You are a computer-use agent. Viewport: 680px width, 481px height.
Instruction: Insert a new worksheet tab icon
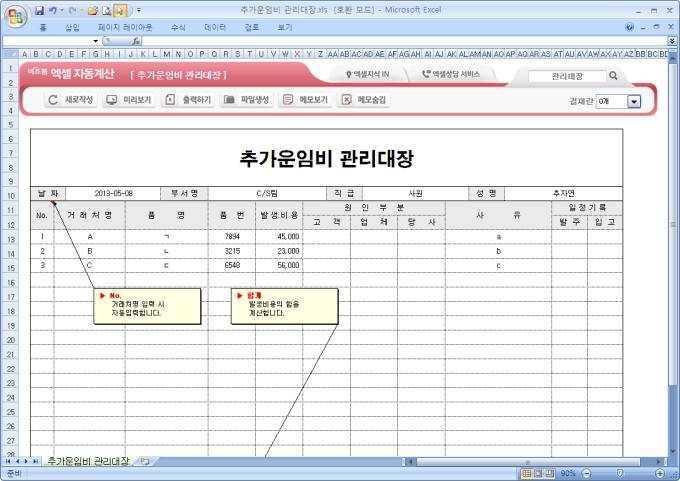click(144, 461)
